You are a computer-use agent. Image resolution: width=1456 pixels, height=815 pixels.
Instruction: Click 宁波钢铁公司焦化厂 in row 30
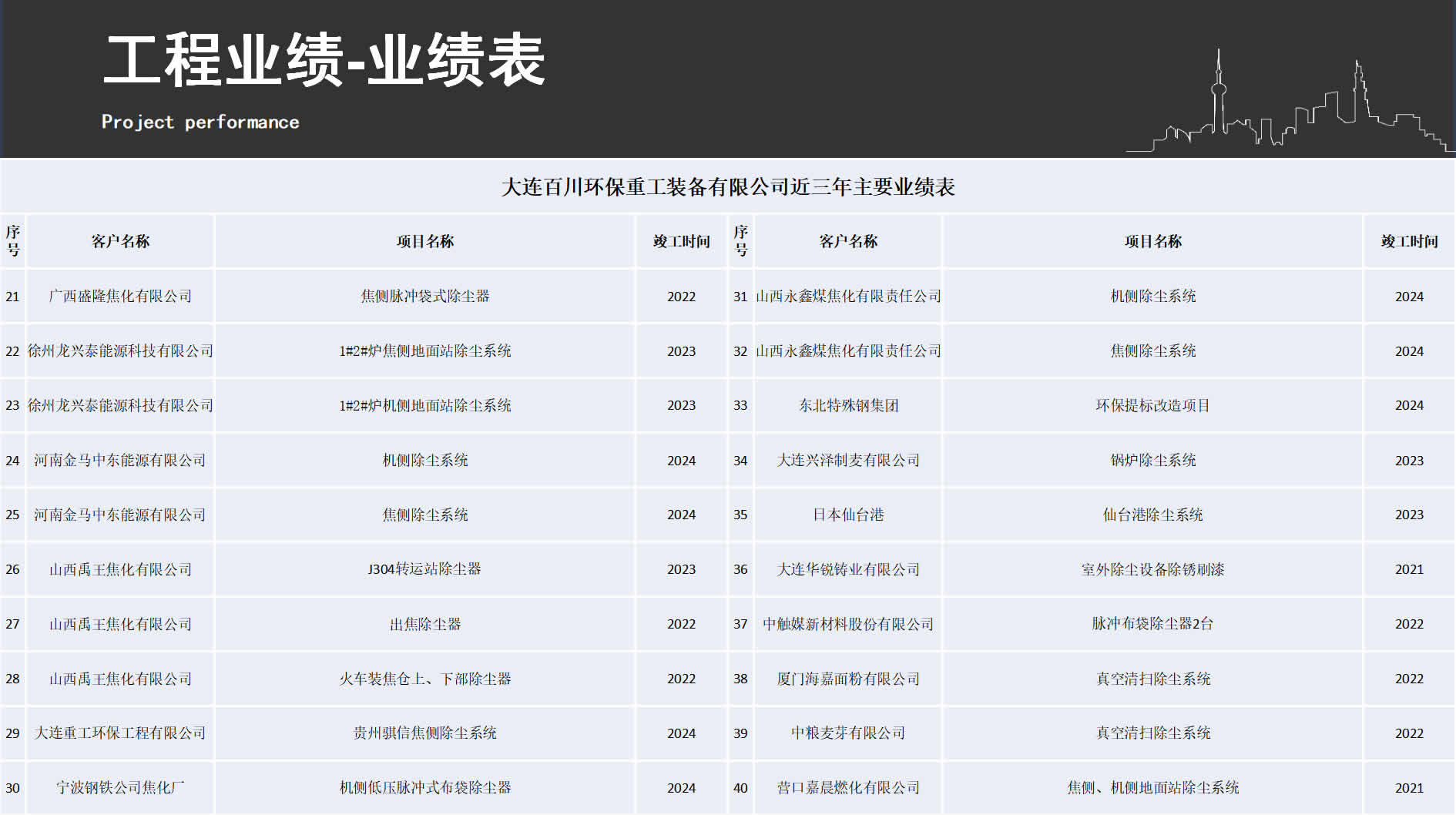(119, 788)
